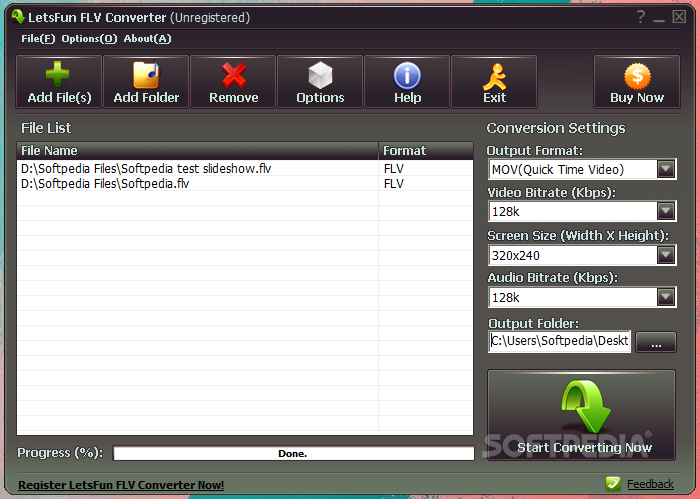Click the Add Folder toolbar button
Image resolution: width=700 pixels, height=499 pixels.
point(146,82)
